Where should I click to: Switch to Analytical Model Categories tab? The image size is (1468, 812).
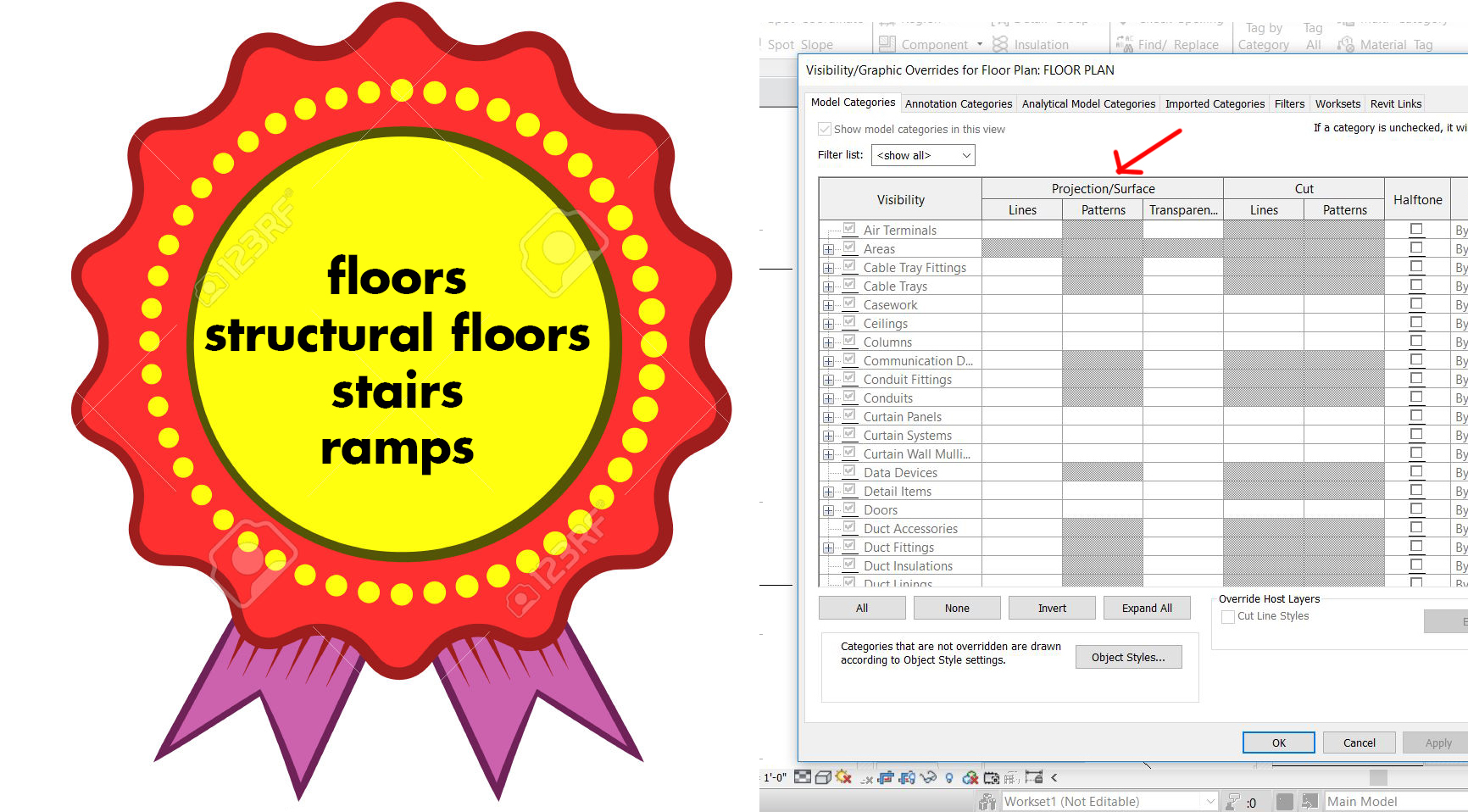(1088, 103)
